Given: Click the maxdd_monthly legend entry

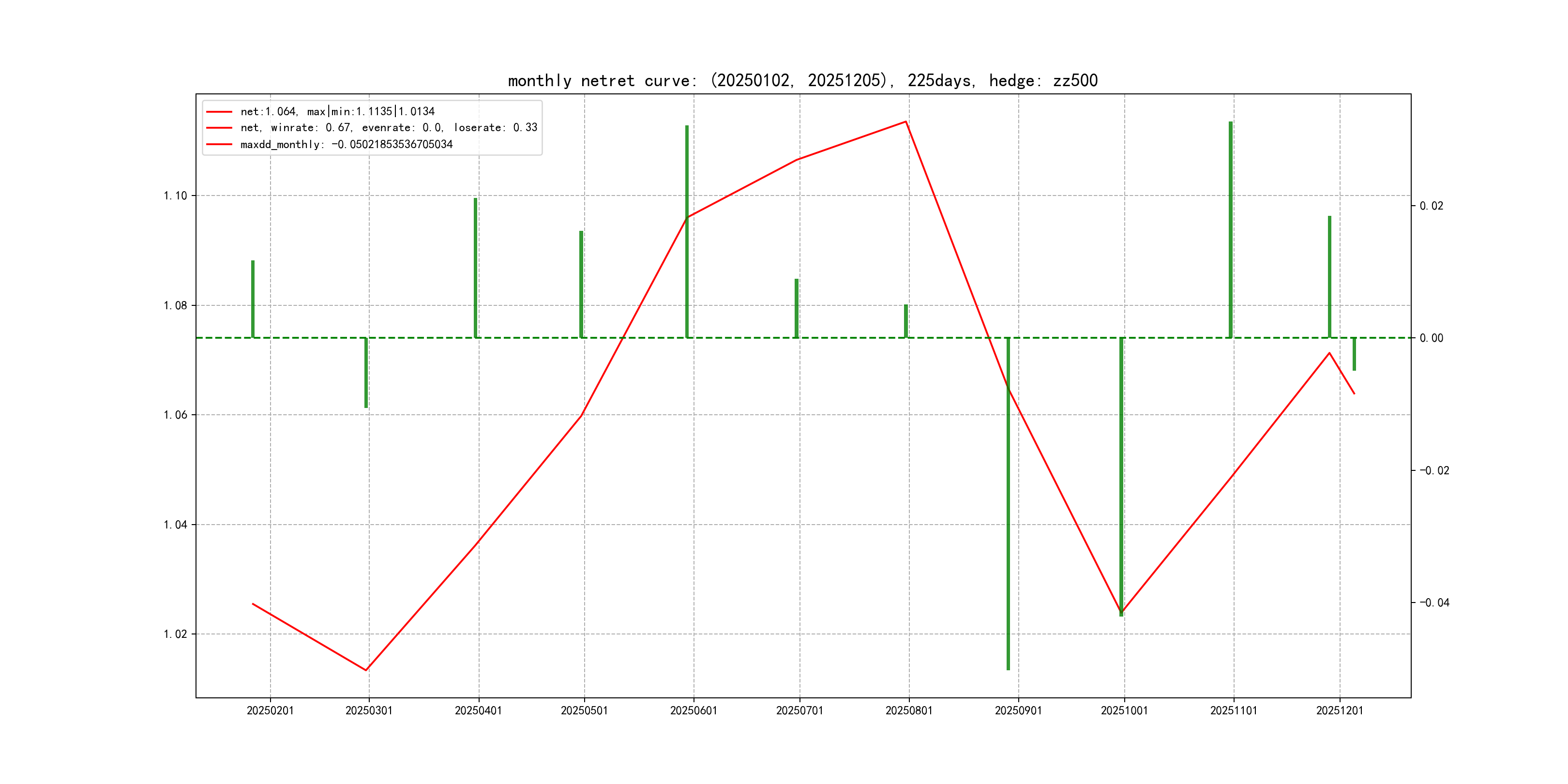Looking at the screenshot, I should (x=346, y=144).
